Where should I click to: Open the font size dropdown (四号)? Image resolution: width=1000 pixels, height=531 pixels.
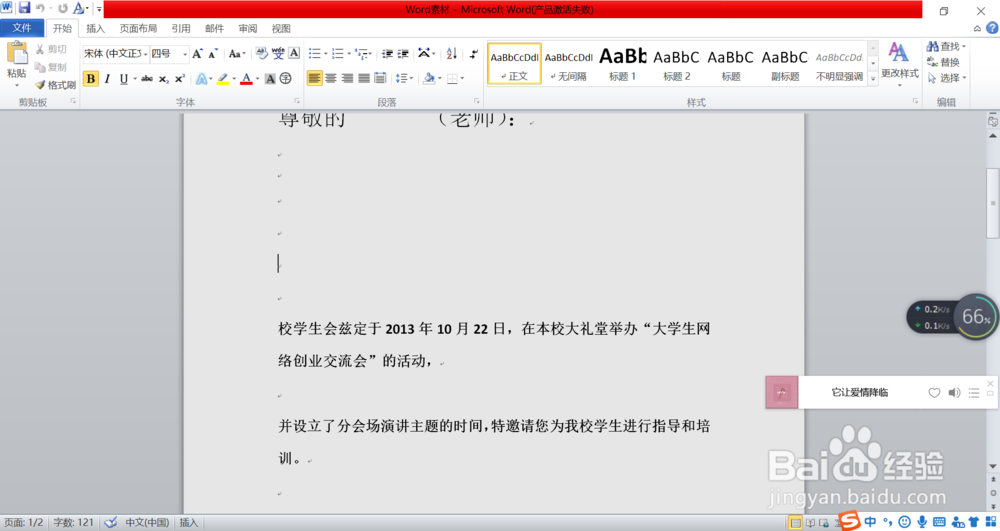[185, 54]
